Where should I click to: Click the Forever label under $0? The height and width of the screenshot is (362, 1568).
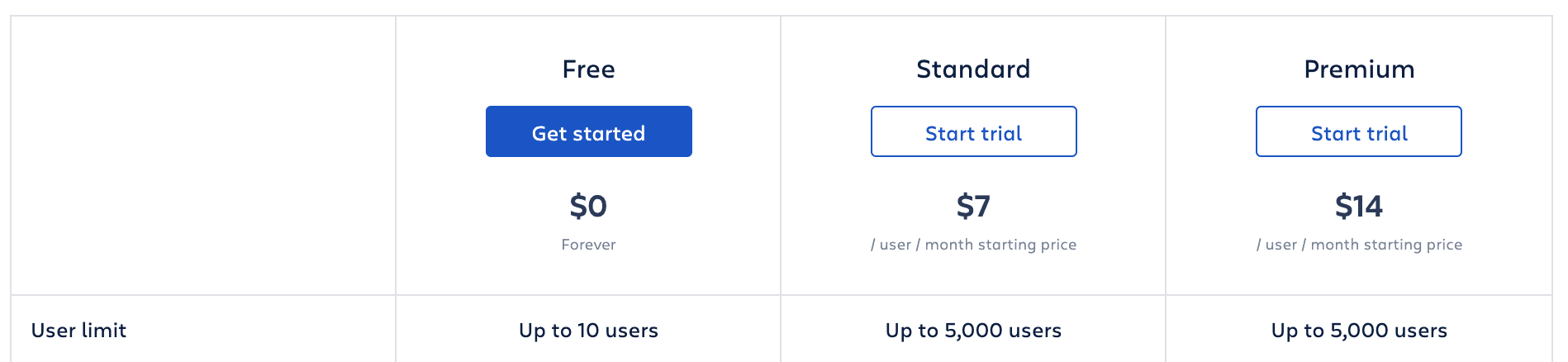pyautogui.click(x=588, y=245)
